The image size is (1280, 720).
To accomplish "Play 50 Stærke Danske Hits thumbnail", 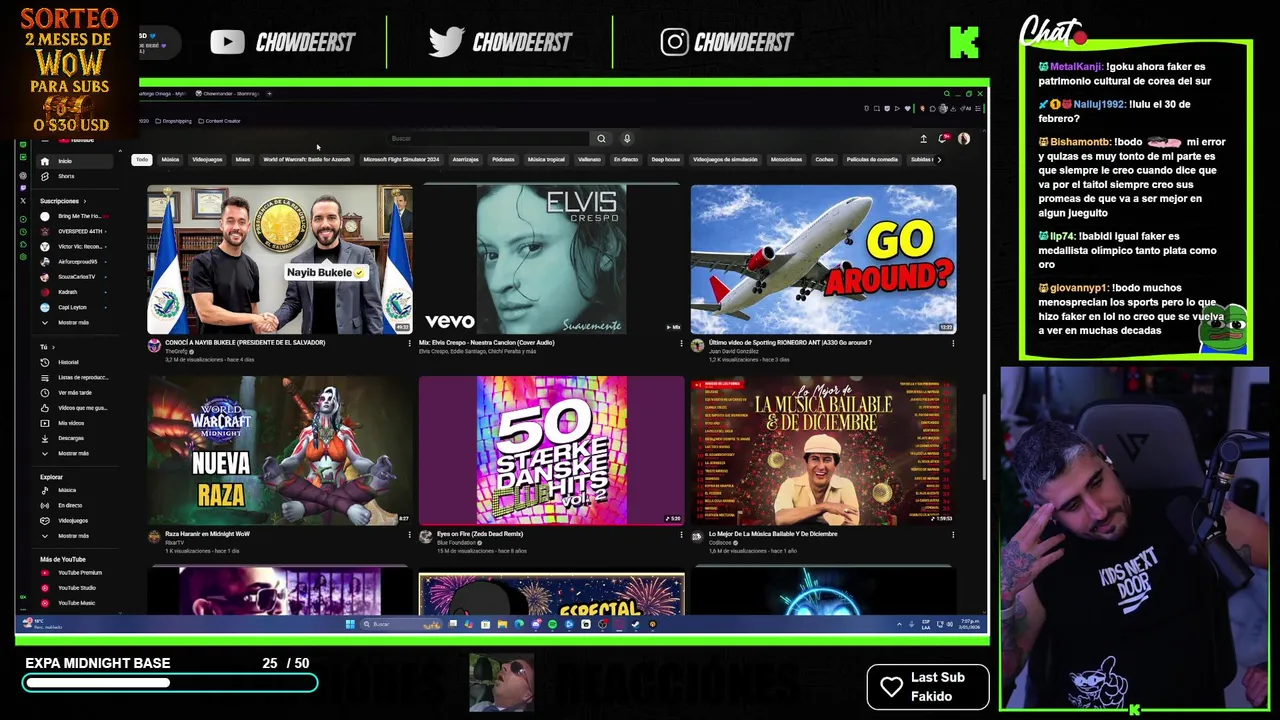I will (x=552, y=451).
